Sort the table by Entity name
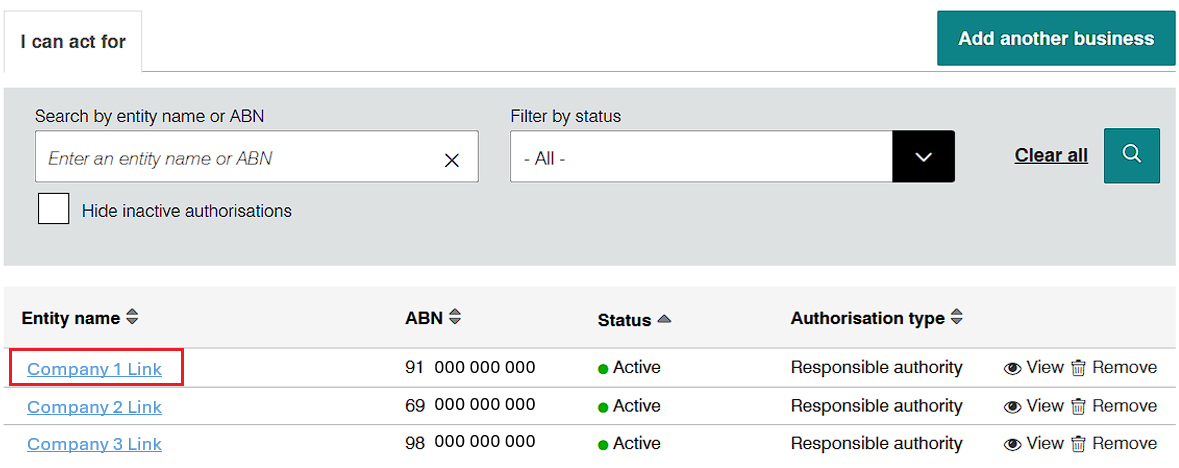This screenshot has width=1179, height=468. (132, 318)
